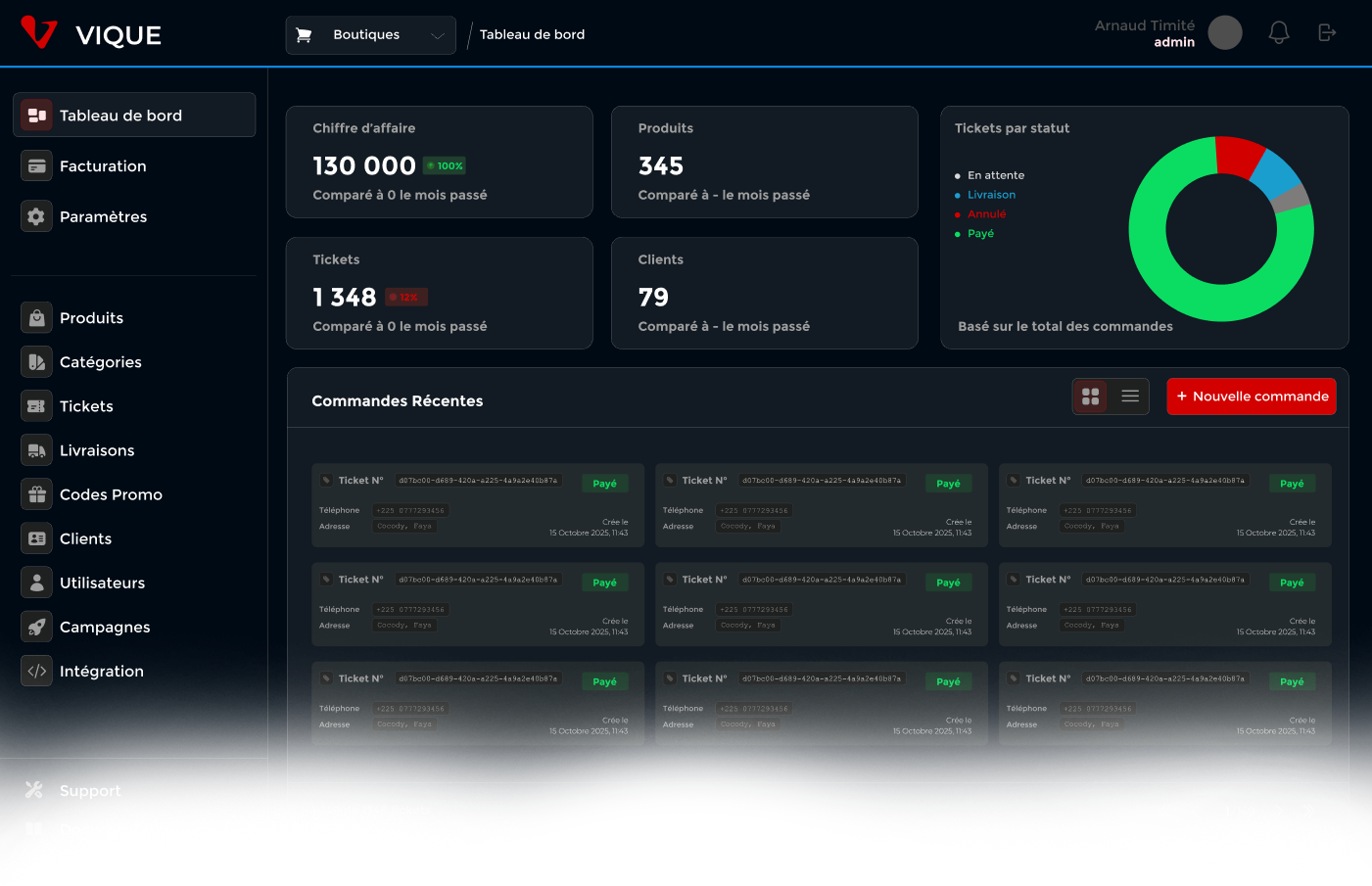Click the Nouvelle commande button

[x=1251, y=396]
